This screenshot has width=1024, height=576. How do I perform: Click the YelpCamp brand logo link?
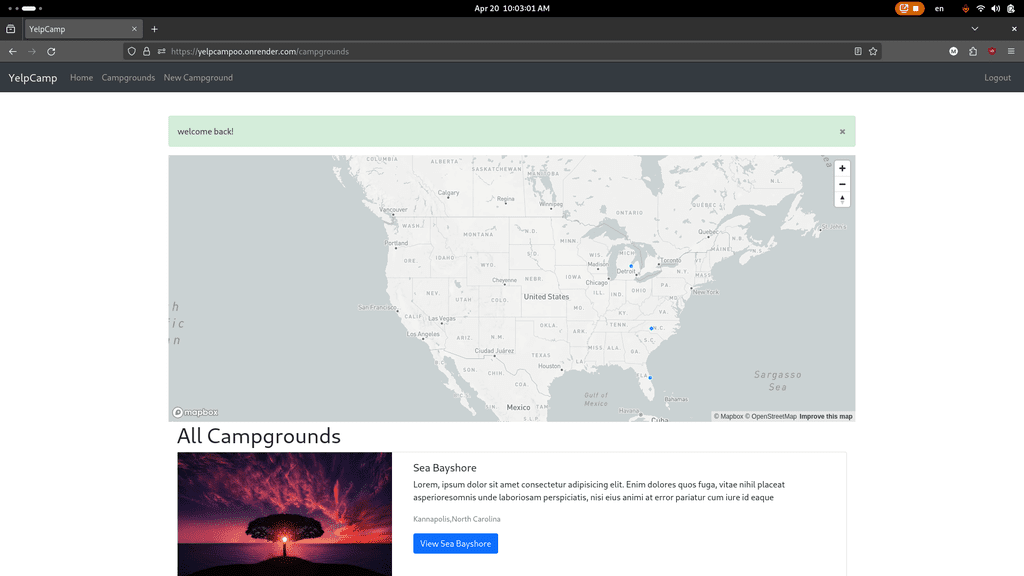[33, 78]
